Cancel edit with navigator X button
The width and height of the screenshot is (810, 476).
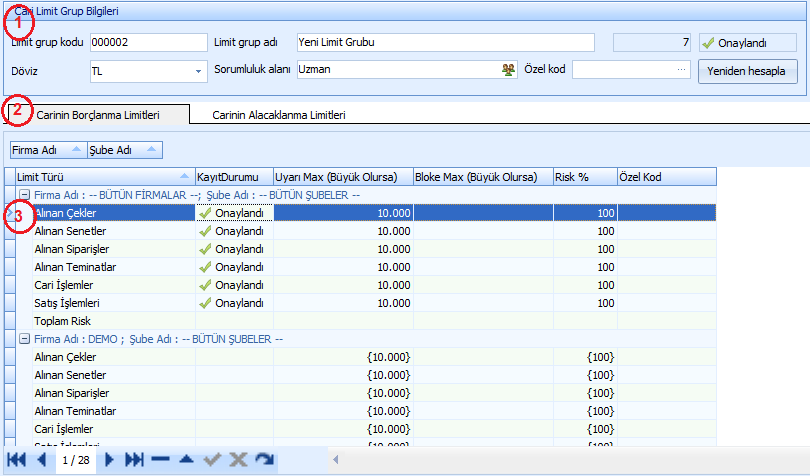[238, 459]
